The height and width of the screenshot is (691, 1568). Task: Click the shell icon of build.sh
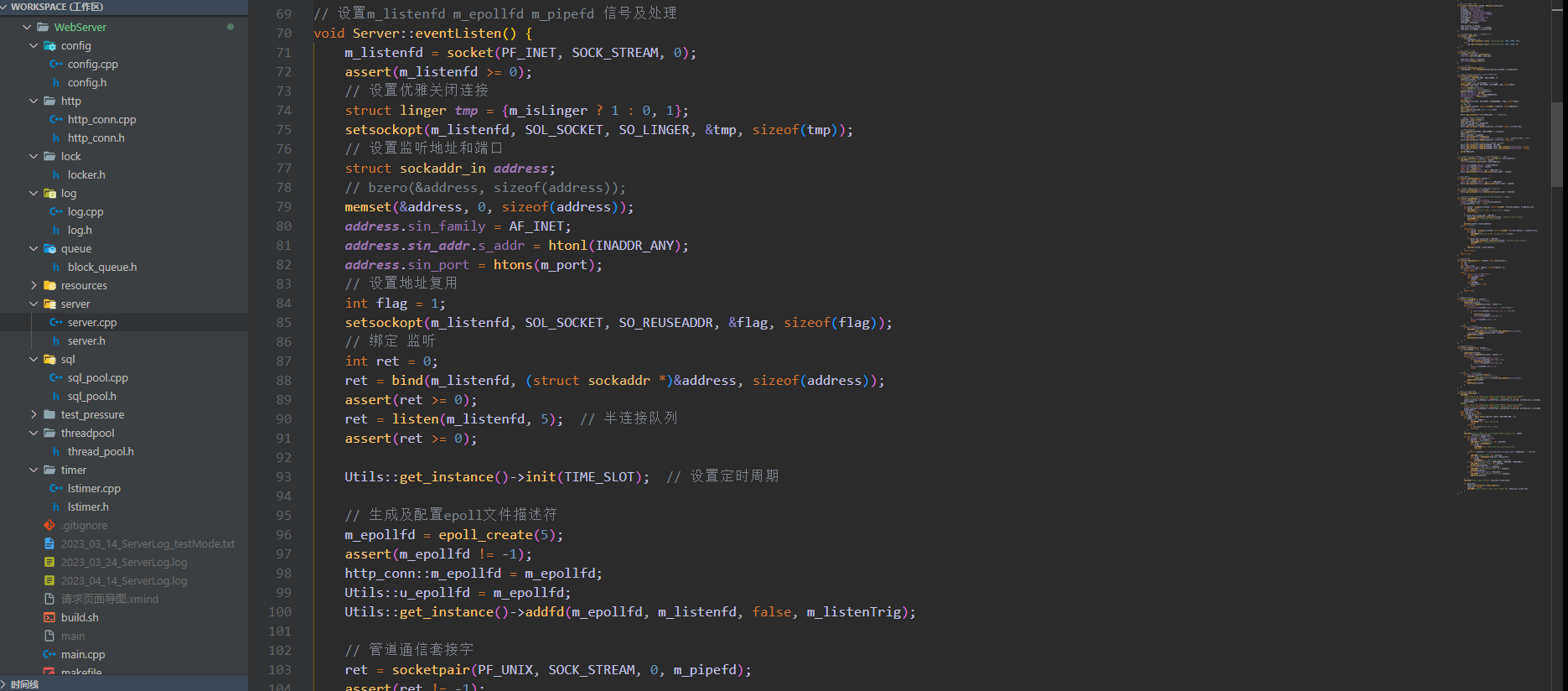tap(49, 617)
